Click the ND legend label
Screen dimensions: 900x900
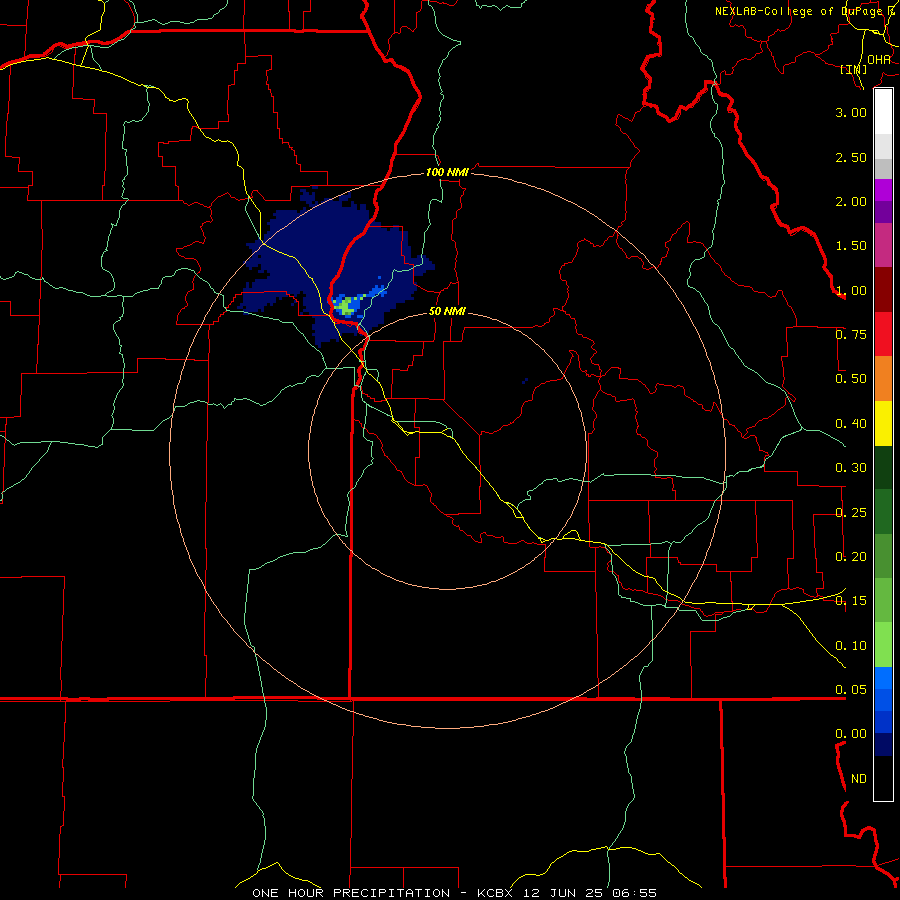859,779
